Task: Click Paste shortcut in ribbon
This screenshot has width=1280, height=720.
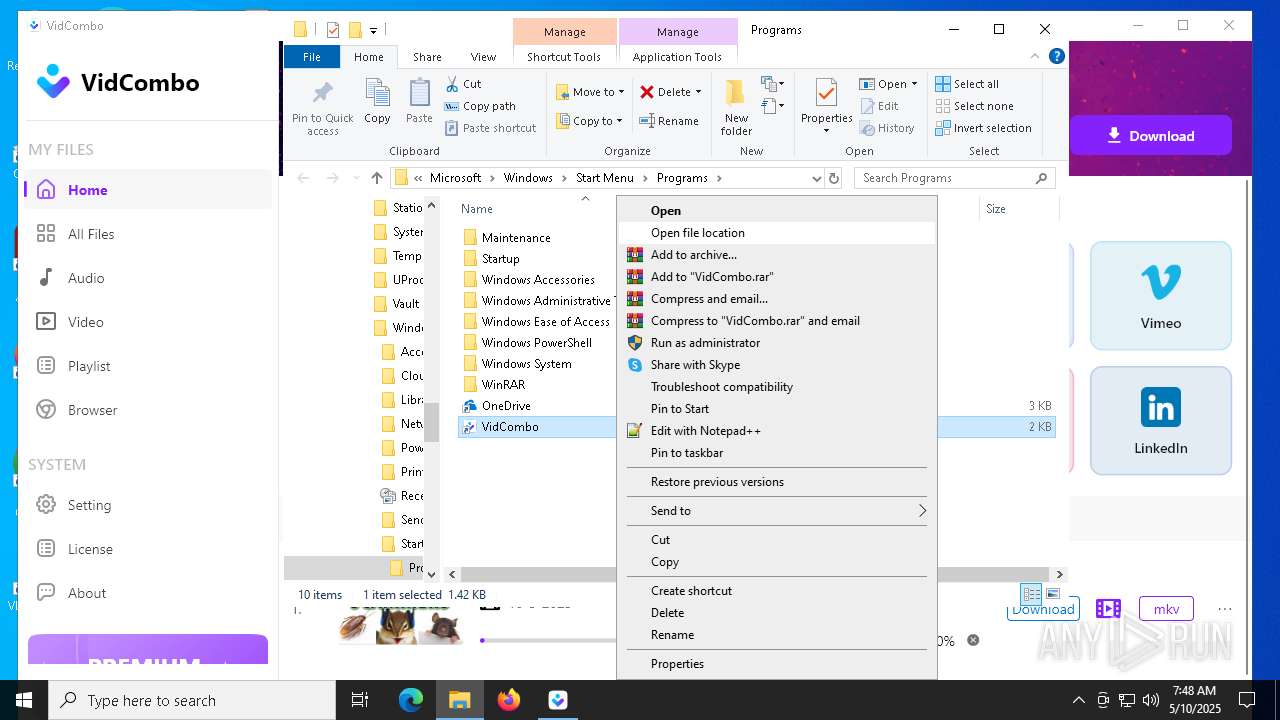Action: [490, 128]
